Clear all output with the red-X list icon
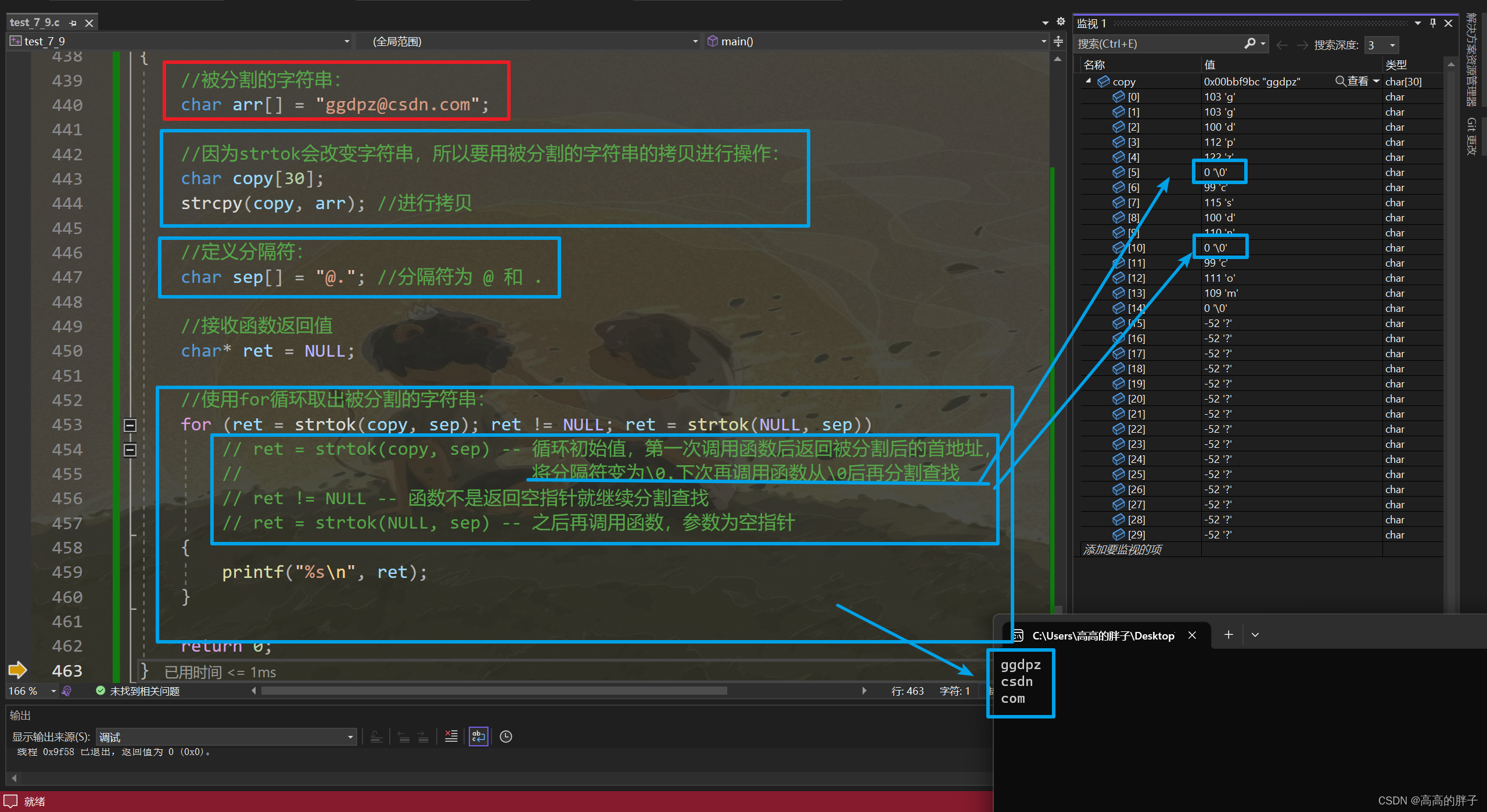This screenshot has width=1487, height=812. click(451, 736)
